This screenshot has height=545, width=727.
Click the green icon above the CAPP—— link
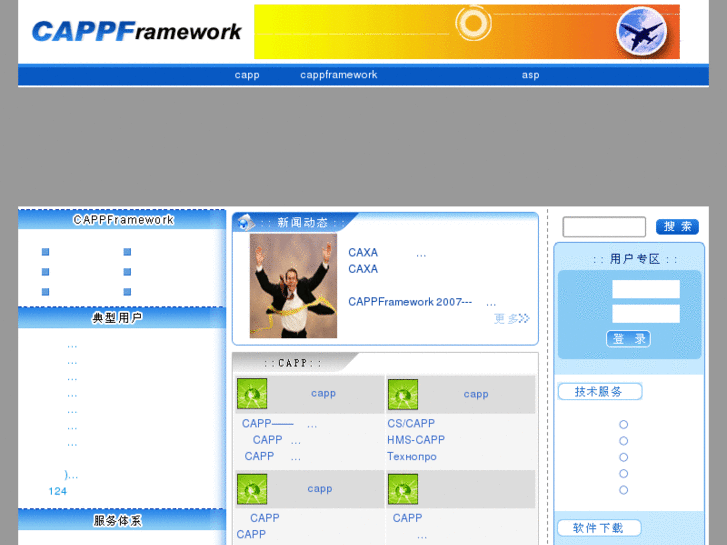coord(252,393)
